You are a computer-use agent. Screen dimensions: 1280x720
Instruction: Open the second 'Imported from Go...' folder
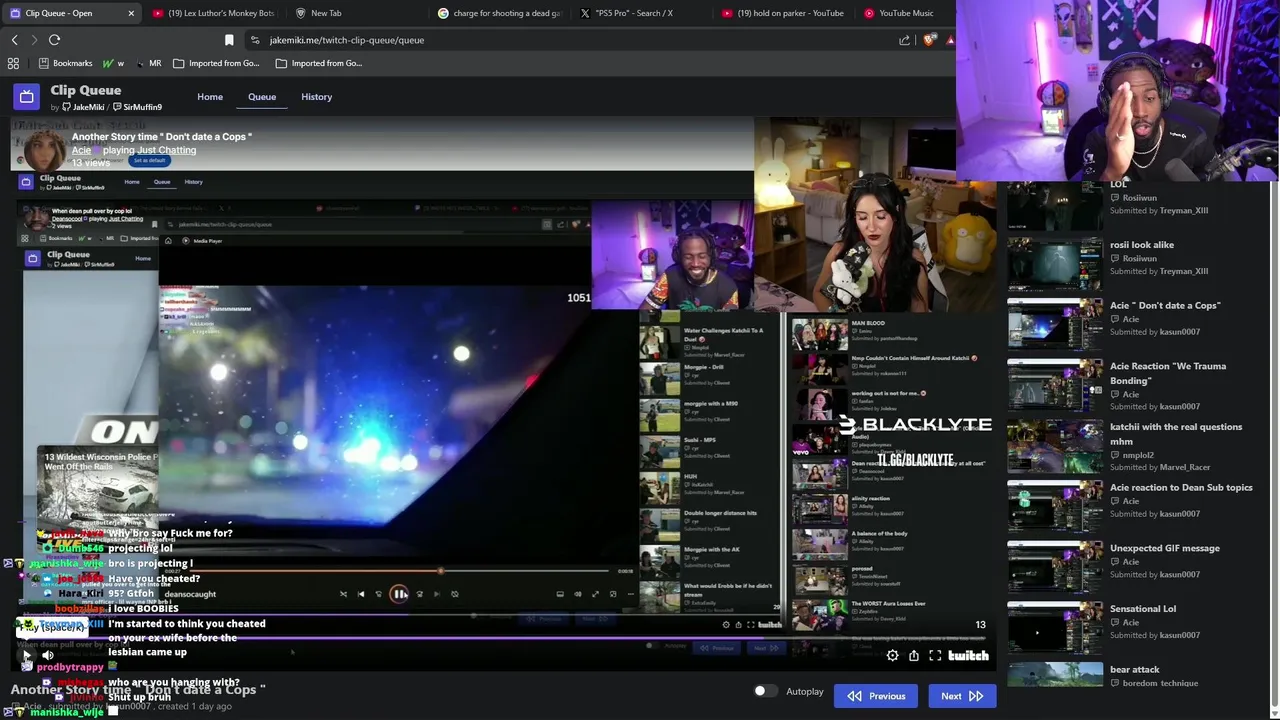pos(319,63)
